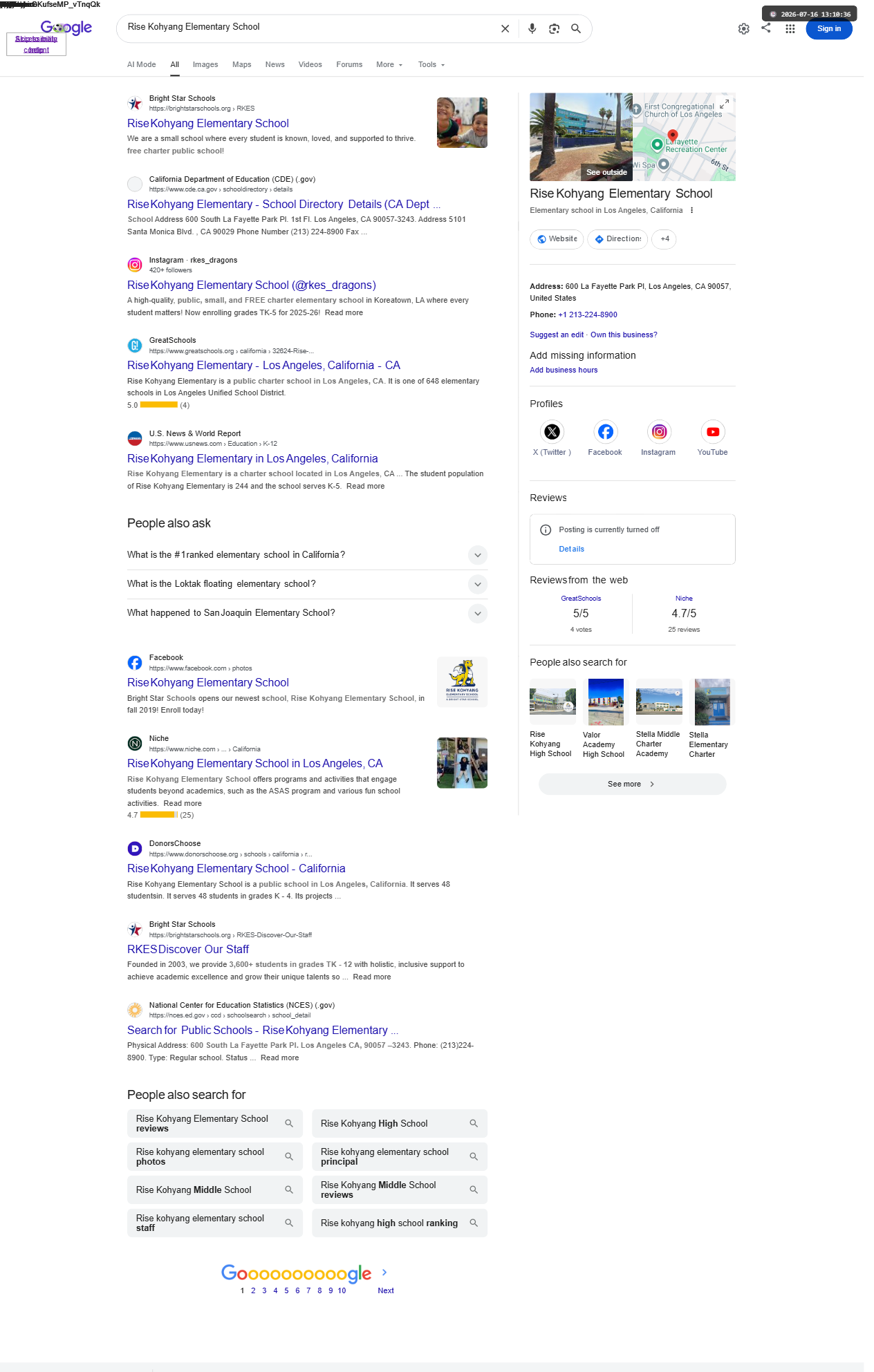Click the Next page link
The image size is (874, 1372).
[386, 1291]
